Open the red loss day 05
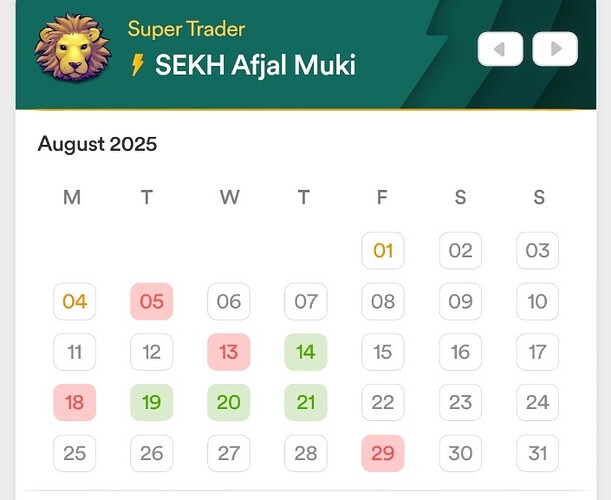Screen dimensions: 611x500 click(152, 301)
